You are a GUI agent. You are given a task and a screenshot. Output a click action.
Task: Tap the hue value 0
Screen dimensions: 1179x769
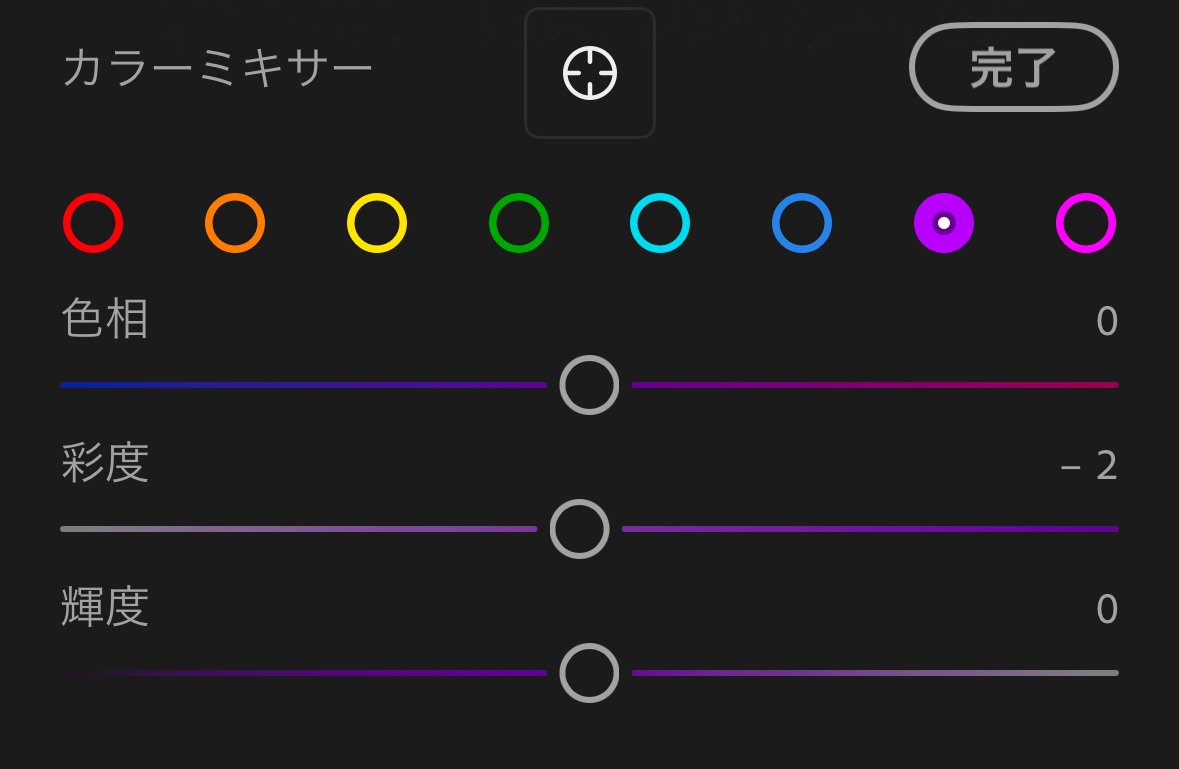click(1106, 322)
